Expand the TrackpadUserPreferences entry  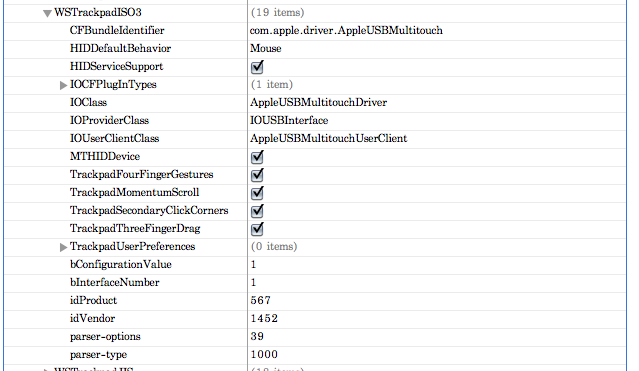63,247
